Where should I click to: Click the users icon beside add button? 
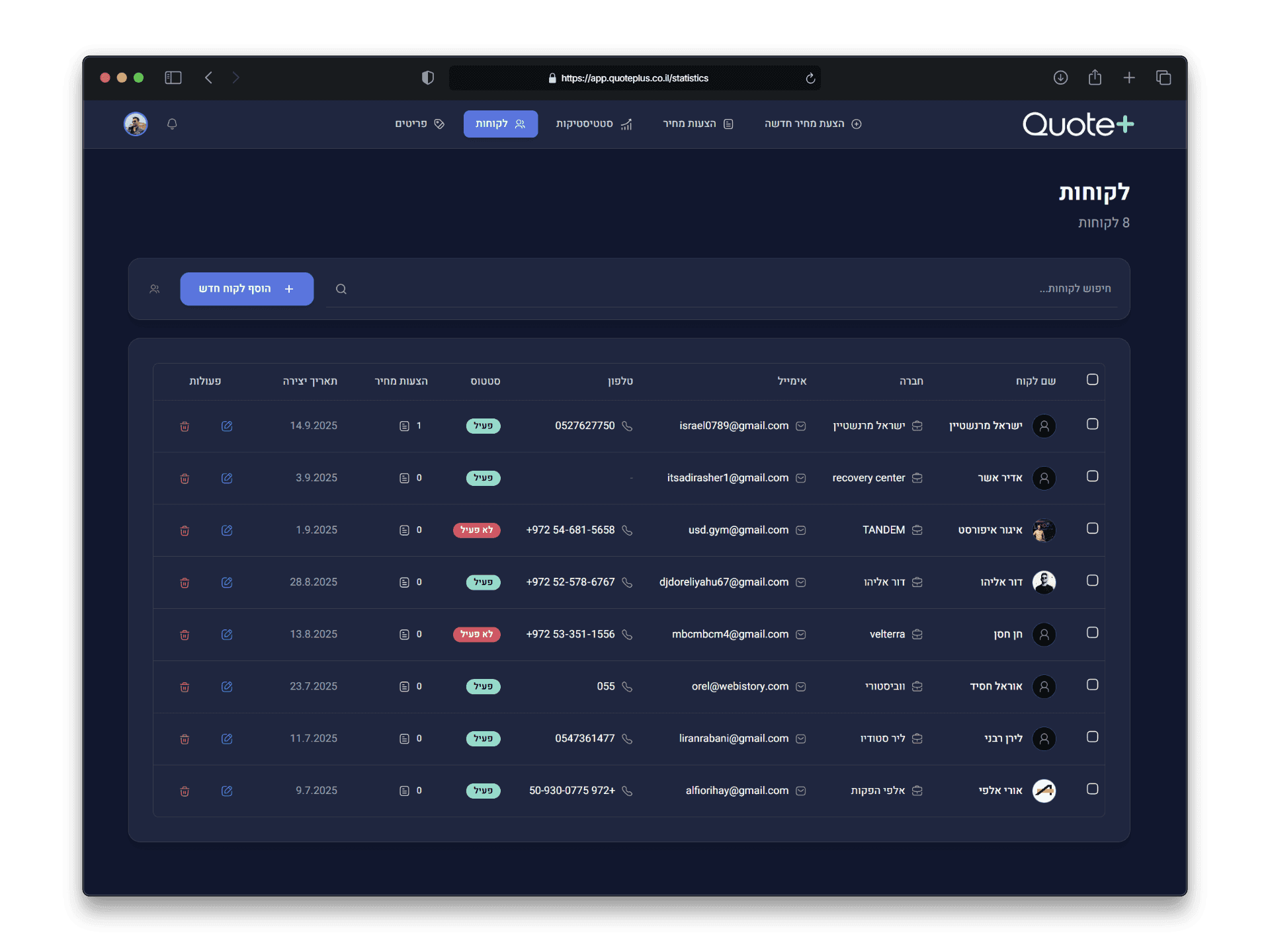(155, 289)
